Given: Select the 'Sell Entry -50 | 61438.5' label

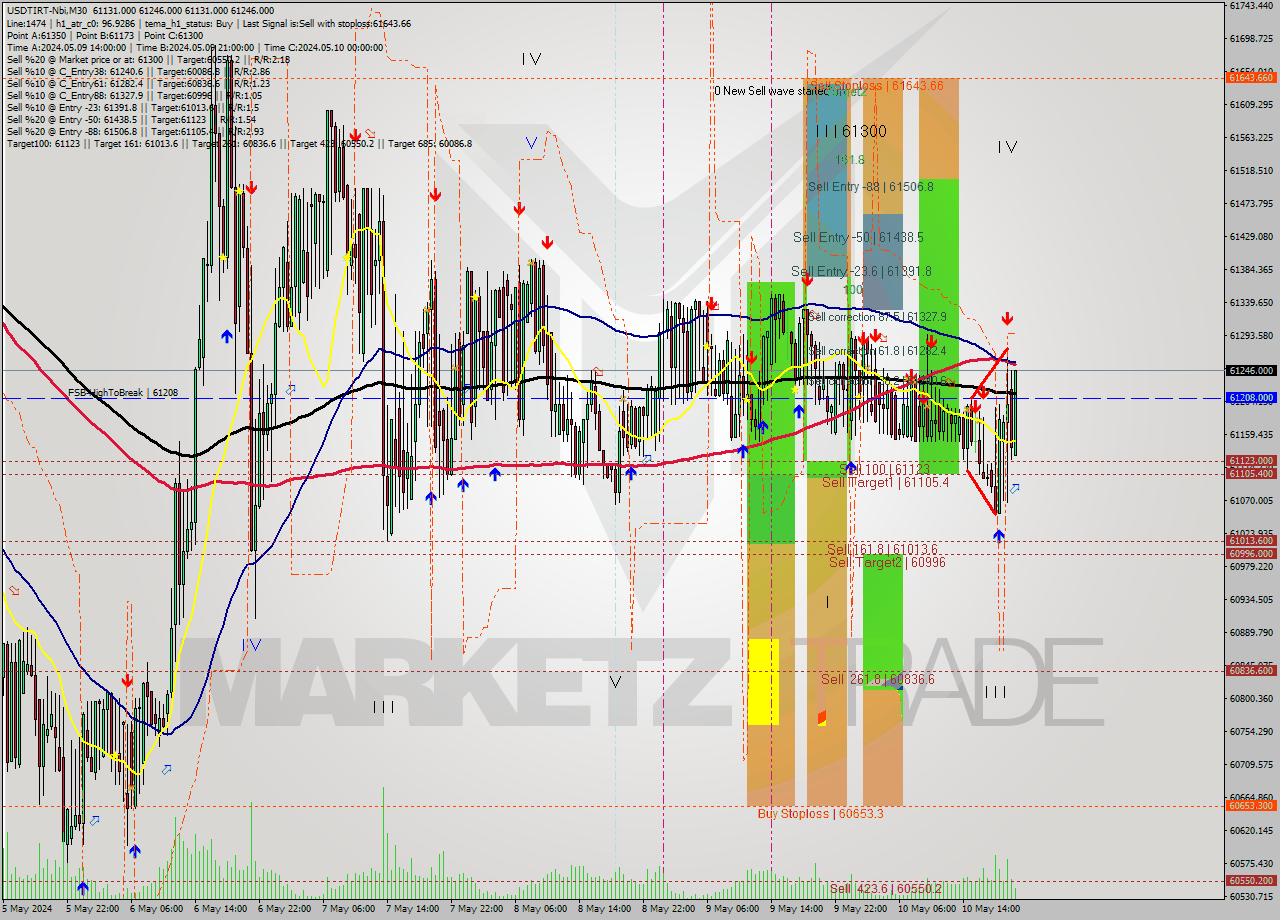Looking at the screenshot, I should pyautogui.click(x=858, y=238).
